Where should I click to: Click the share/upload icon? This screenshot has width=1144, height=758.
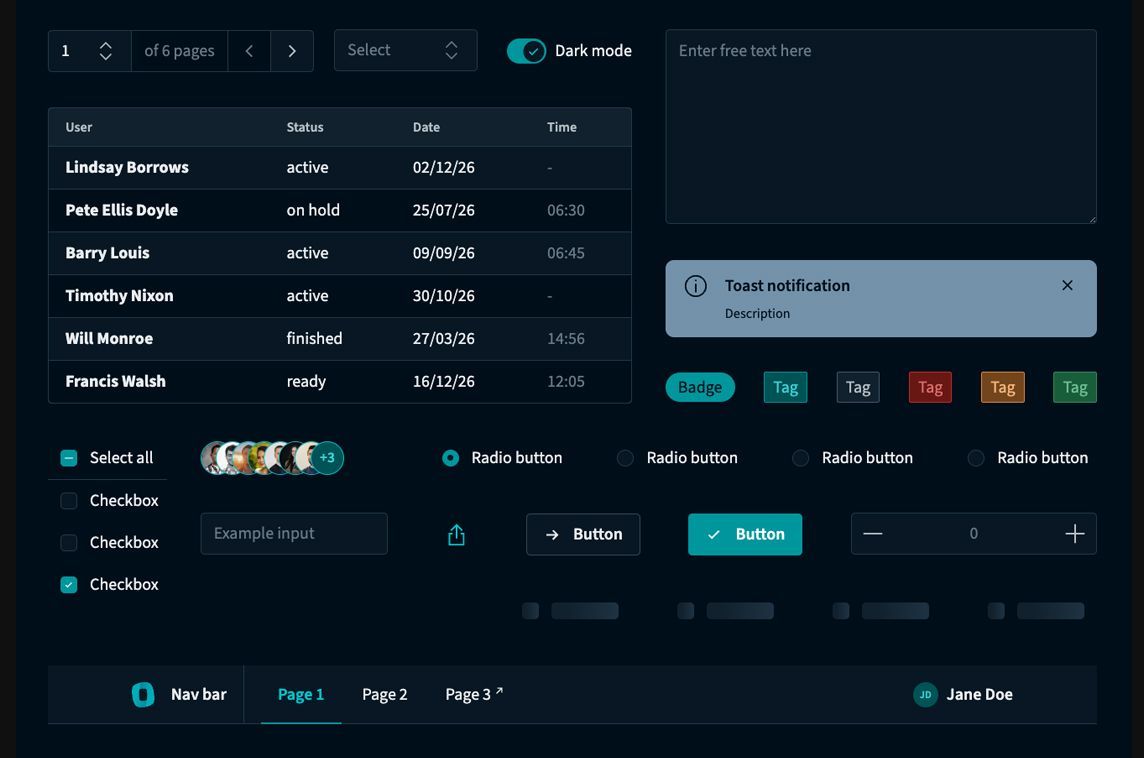tap(456, 535)
